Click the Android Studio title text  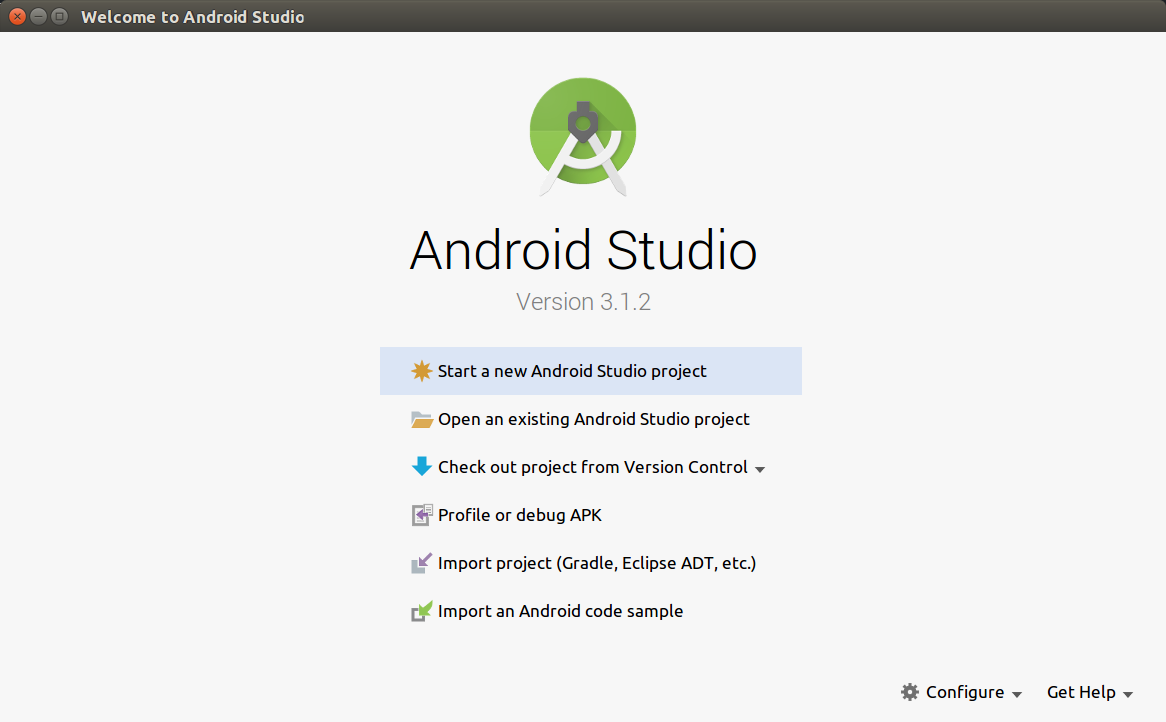tap(583, 251)
